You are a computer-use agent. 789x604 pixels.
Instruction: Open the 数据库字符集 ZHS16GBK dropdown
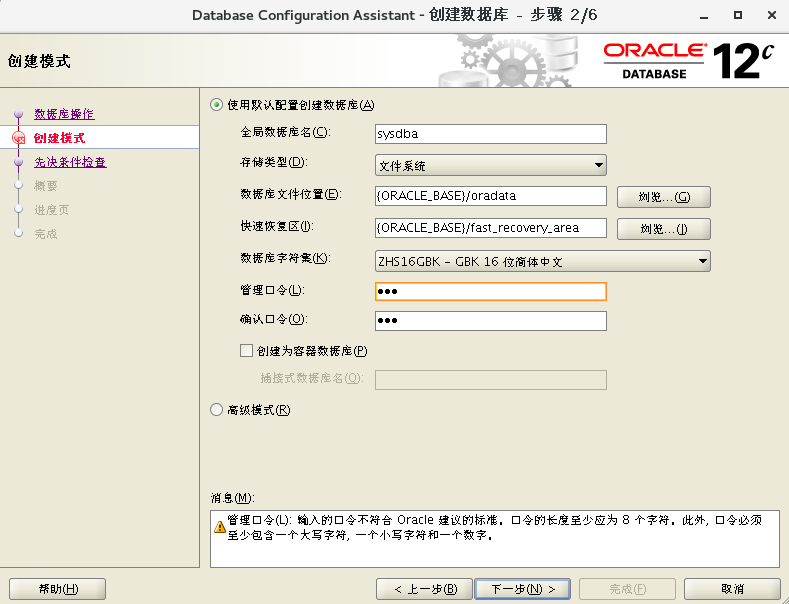click(x=542, y=261)
